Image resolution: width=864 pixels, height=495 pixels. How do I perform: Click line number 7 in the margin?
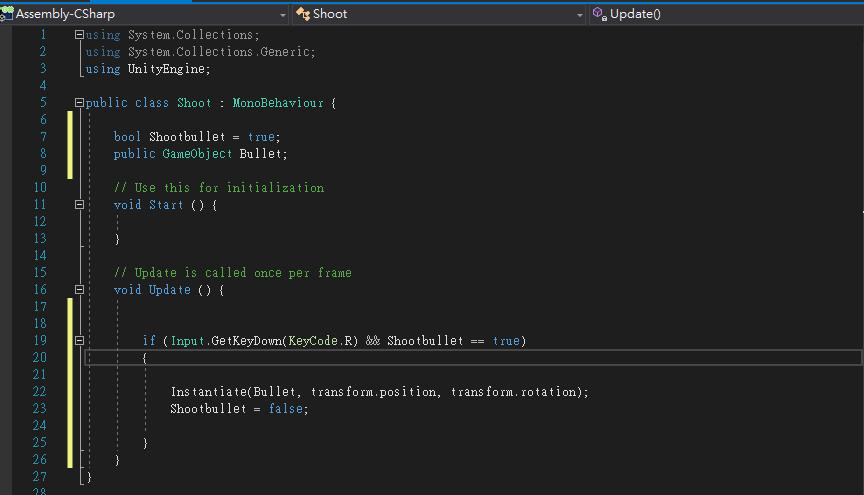[41, 136]
